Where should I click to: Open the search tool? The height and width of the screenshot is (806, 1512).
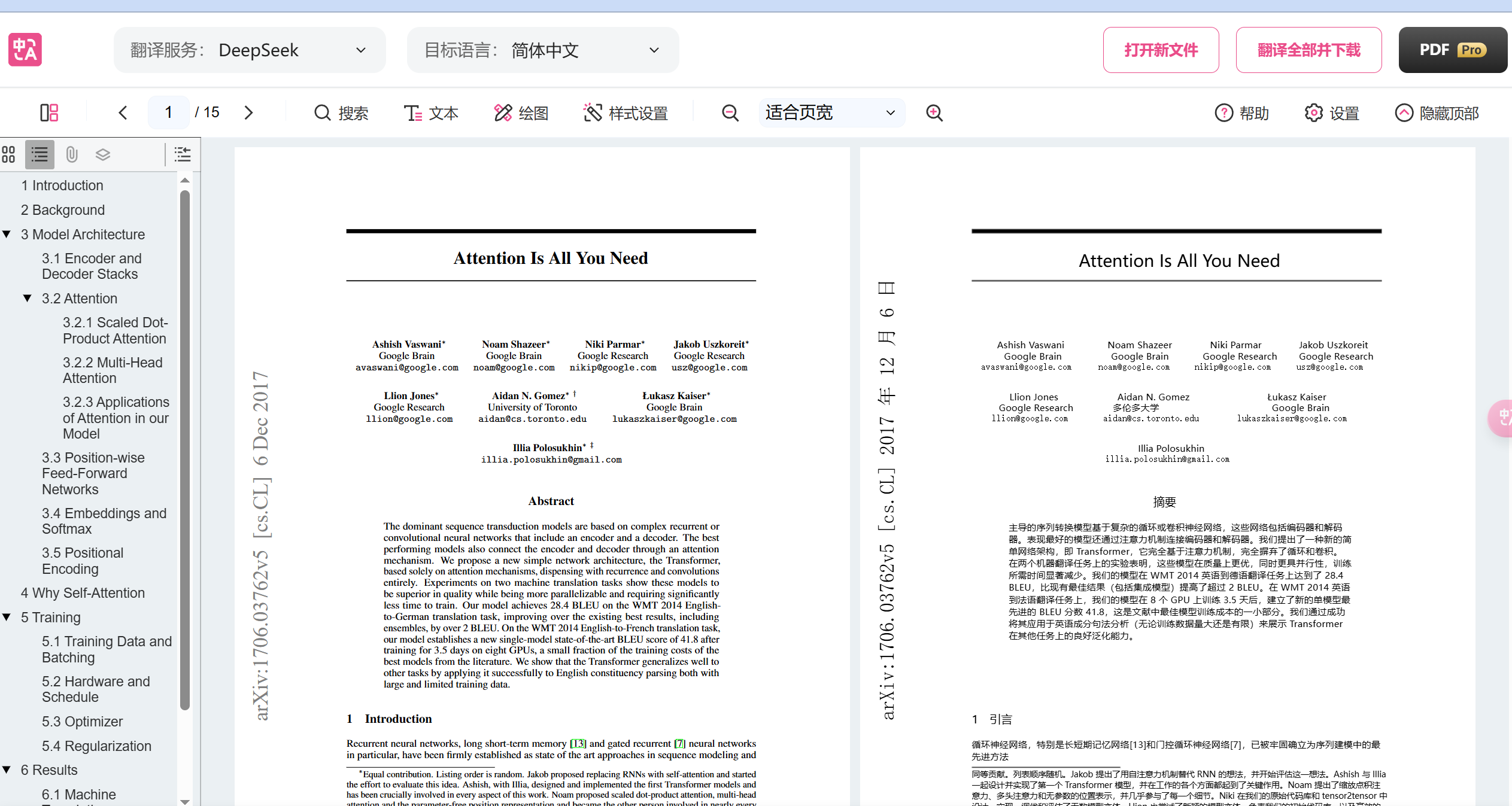pos(341,112)
